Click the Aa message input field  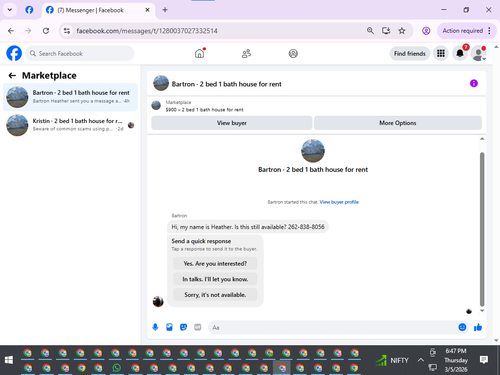pyautogui.click(x=333, y=327)
